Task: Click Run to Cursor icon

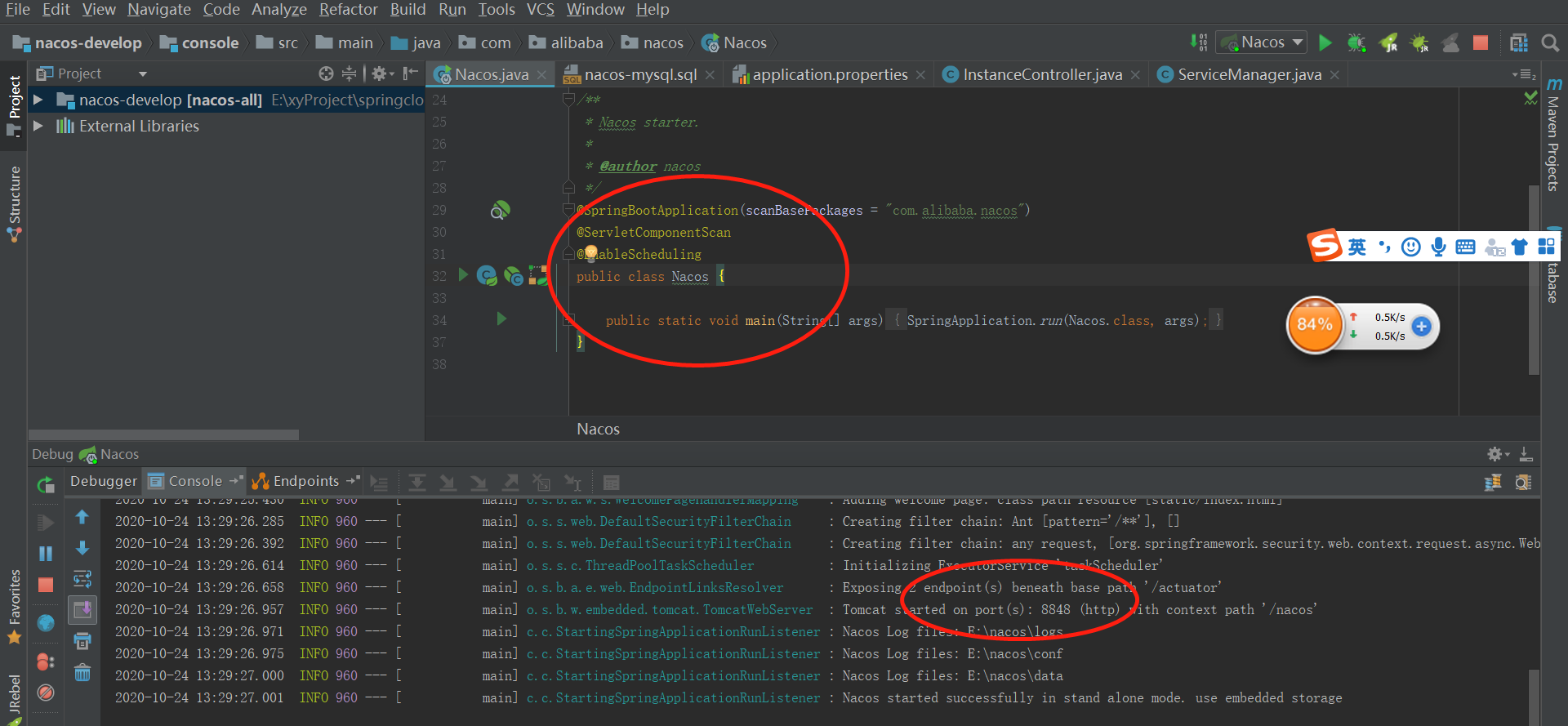Action: point(573,483)
